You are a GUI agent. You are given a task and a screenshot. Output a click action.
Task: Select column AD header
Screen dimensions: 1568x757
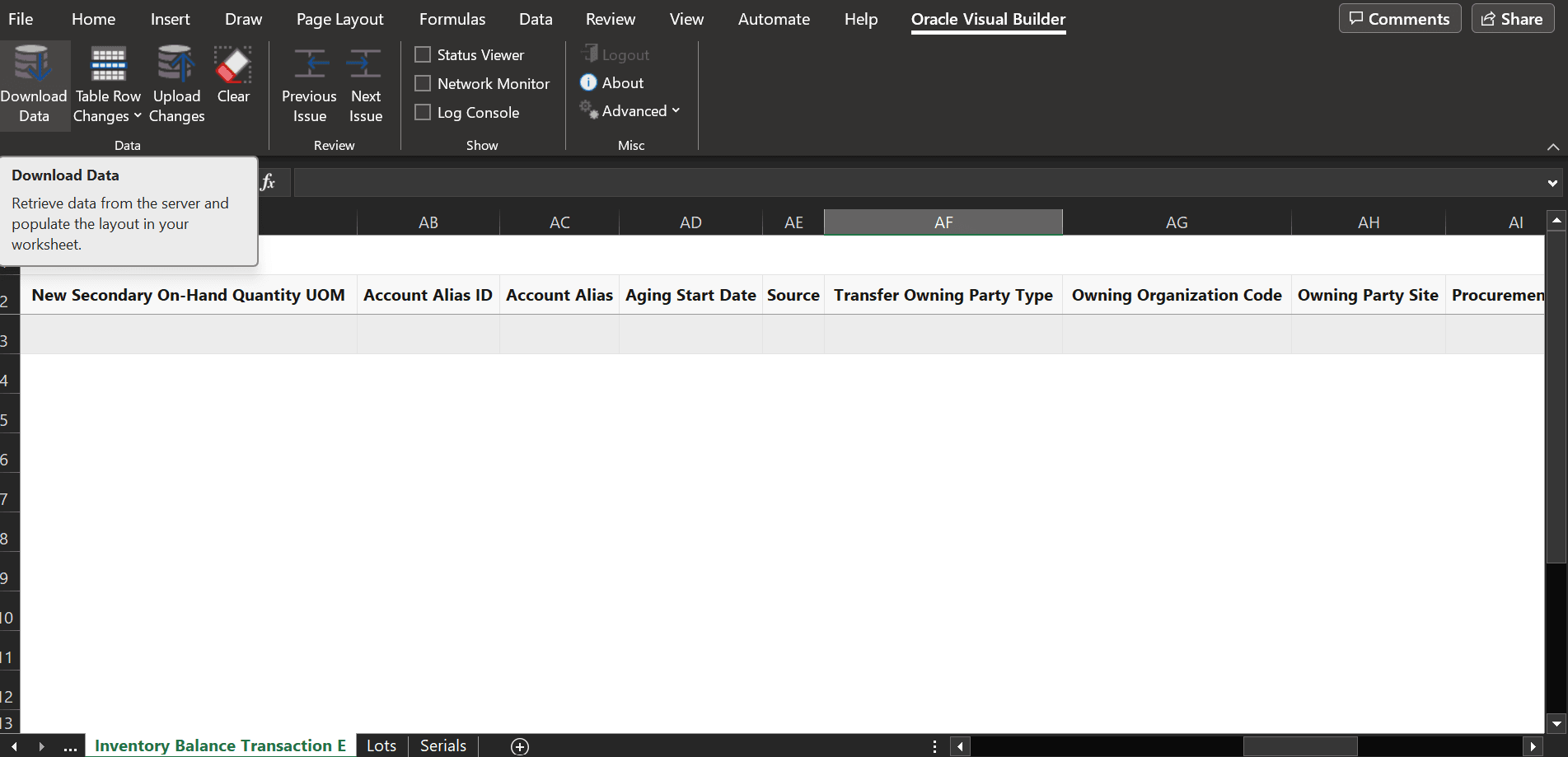(x=690, y=222)
